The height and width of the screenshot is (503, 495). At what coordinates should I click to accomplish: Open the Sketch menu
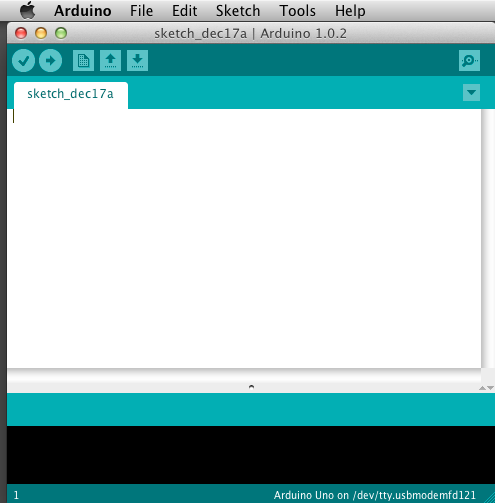point(238,11)
